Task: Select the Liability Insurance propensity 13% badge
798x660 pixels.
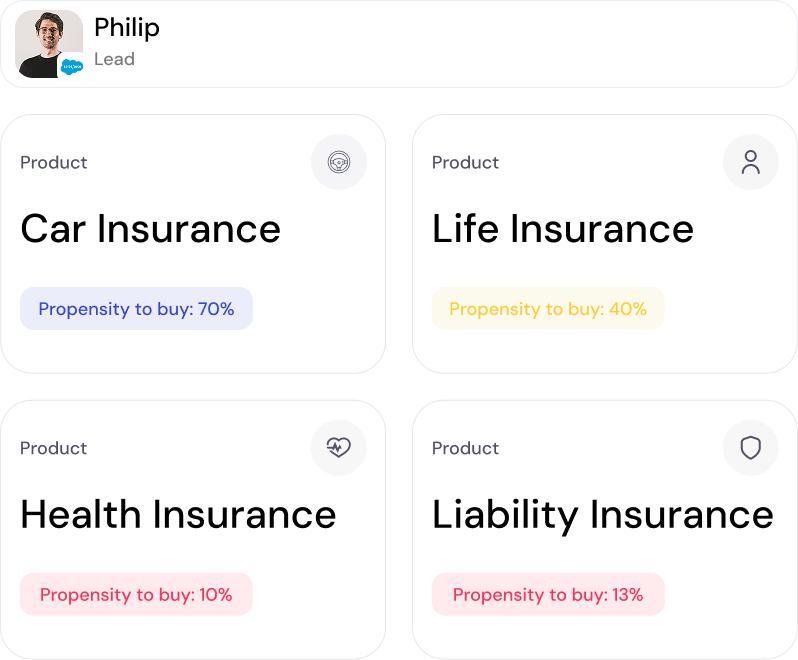Action: pyautogui.click(x=548, y=595)
